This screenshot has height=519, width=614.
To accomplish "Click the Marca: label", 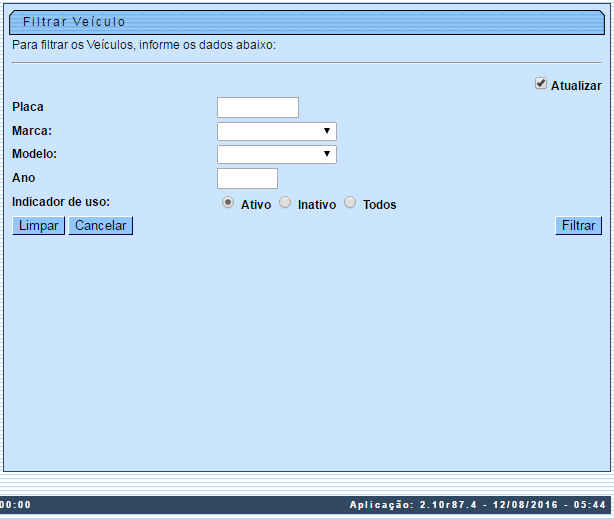I will pyautogui.click(x=32, y=131).
